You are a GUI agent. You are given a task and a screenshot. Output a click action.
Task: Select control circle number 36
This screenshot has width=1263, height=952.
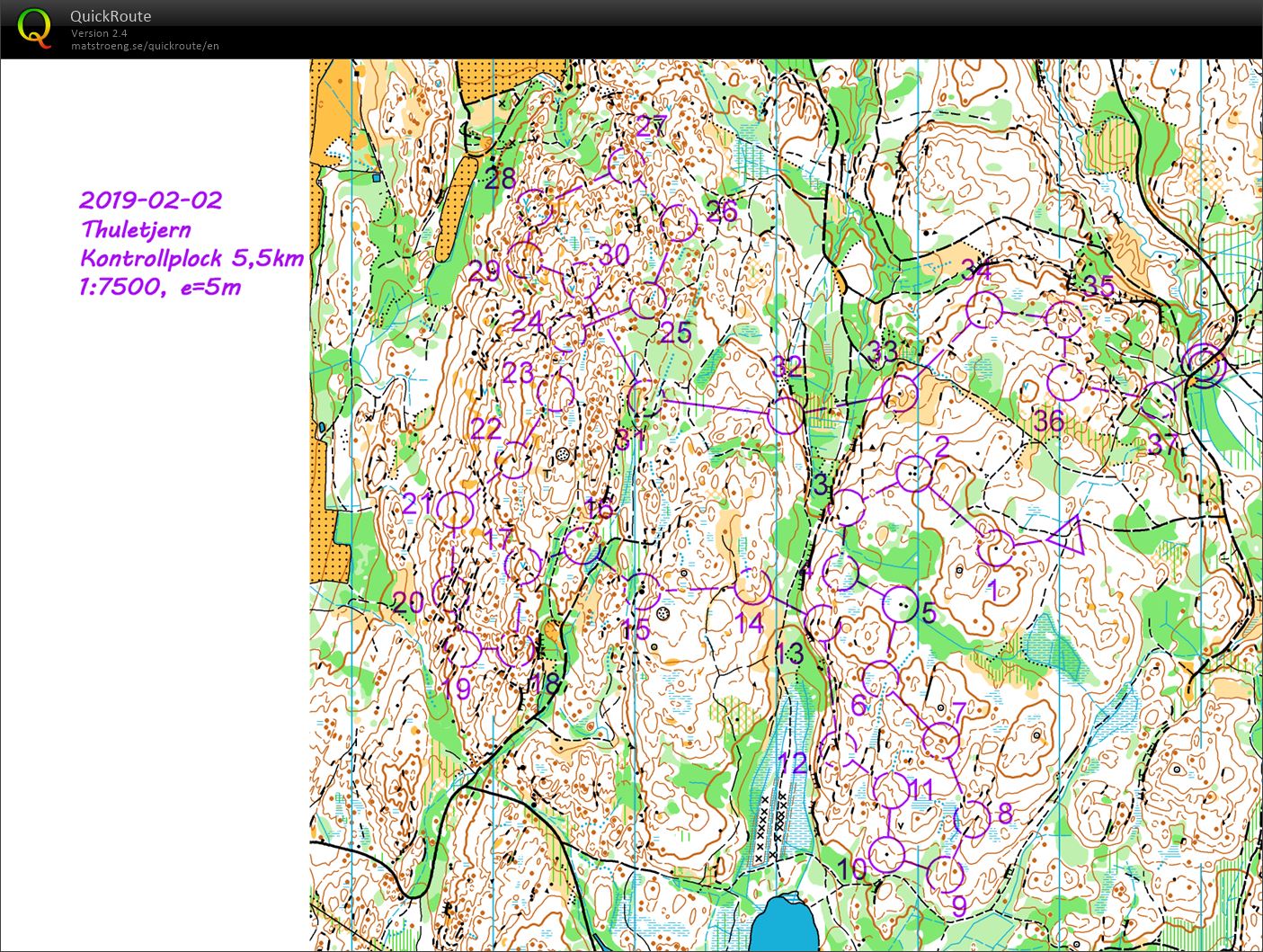tap(1064, 383)
